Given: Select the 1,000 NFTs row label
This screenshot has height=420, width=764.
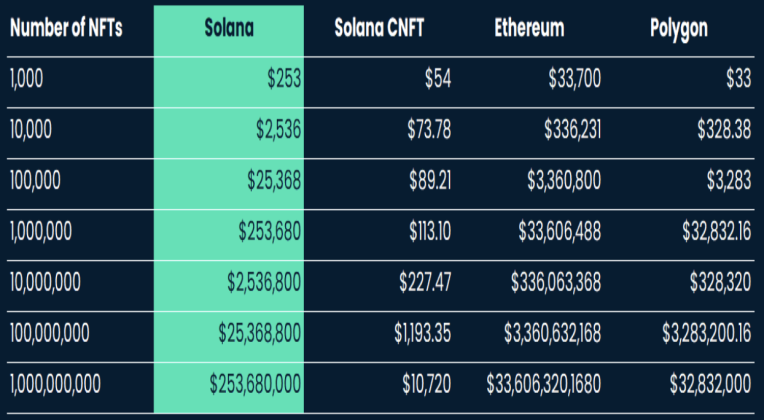Looking at the screenshot, I should [x=26, y=78].
